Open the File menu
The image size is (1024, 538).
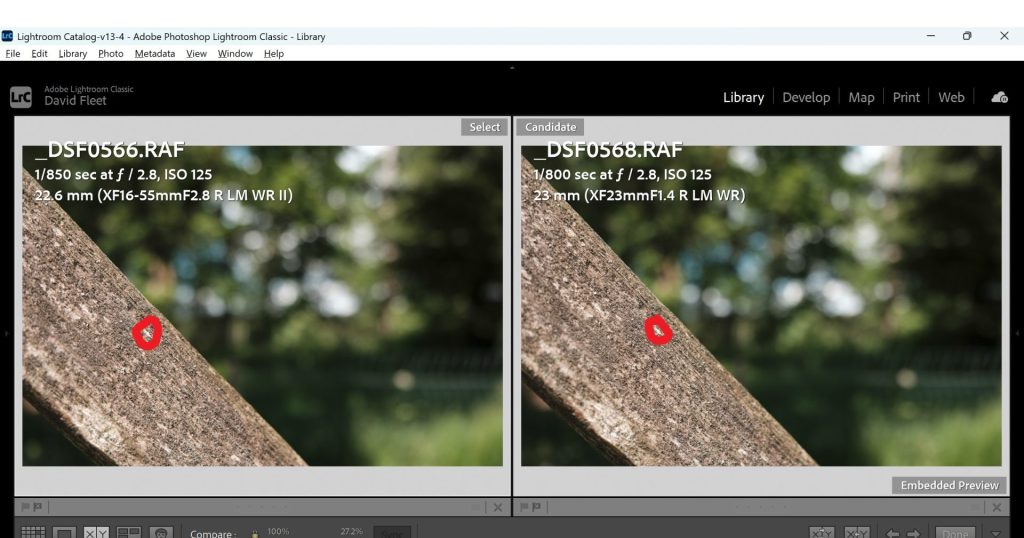tap(12, 54)
